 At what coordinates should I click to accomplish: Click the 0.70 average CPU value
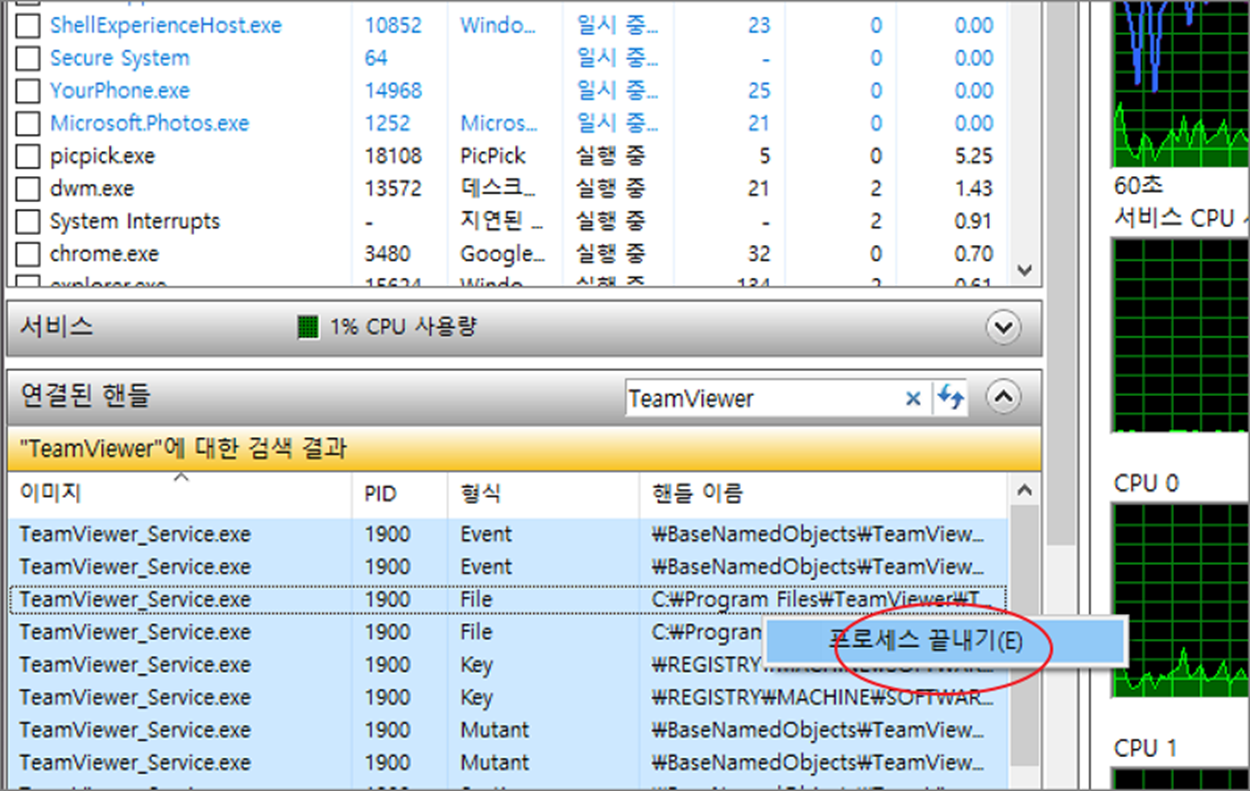[x=973, y=254]
